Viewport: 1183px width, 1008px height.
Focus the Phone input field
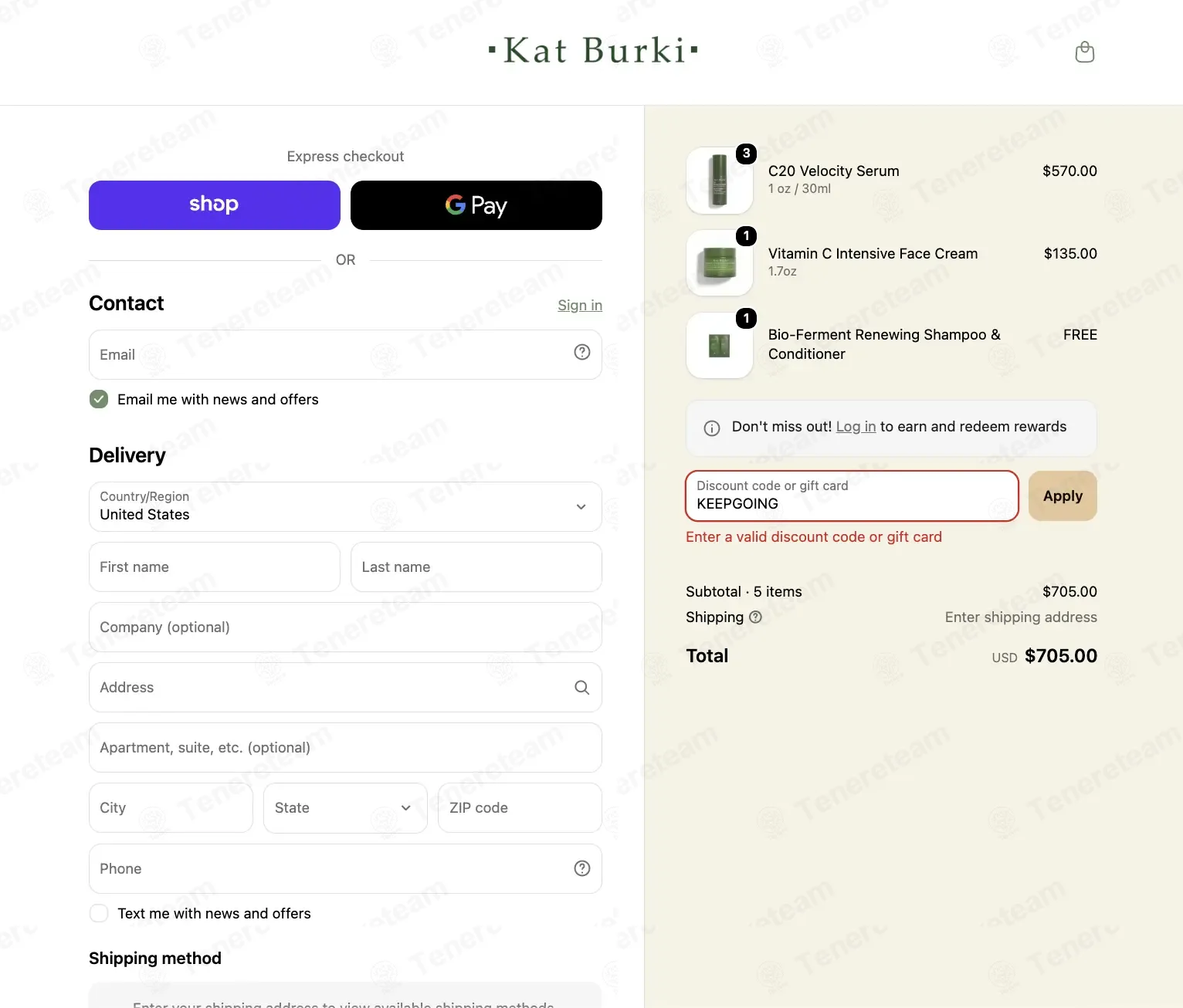(x=345, y=868)
